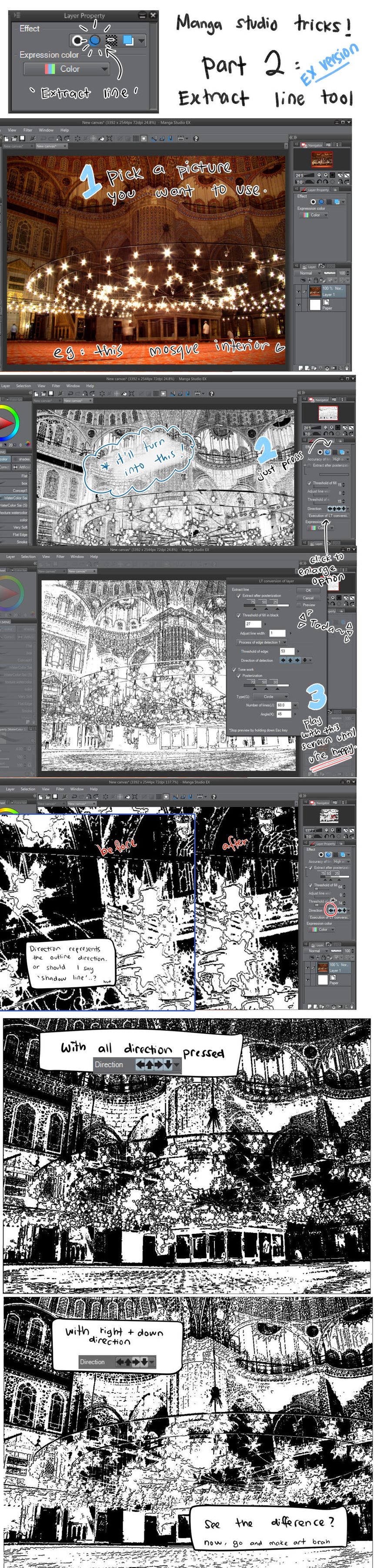This screenshot has width=374, height=1568.
Task: Toggle left Direction arrow in step 2 window
Action: click(330, 509)
